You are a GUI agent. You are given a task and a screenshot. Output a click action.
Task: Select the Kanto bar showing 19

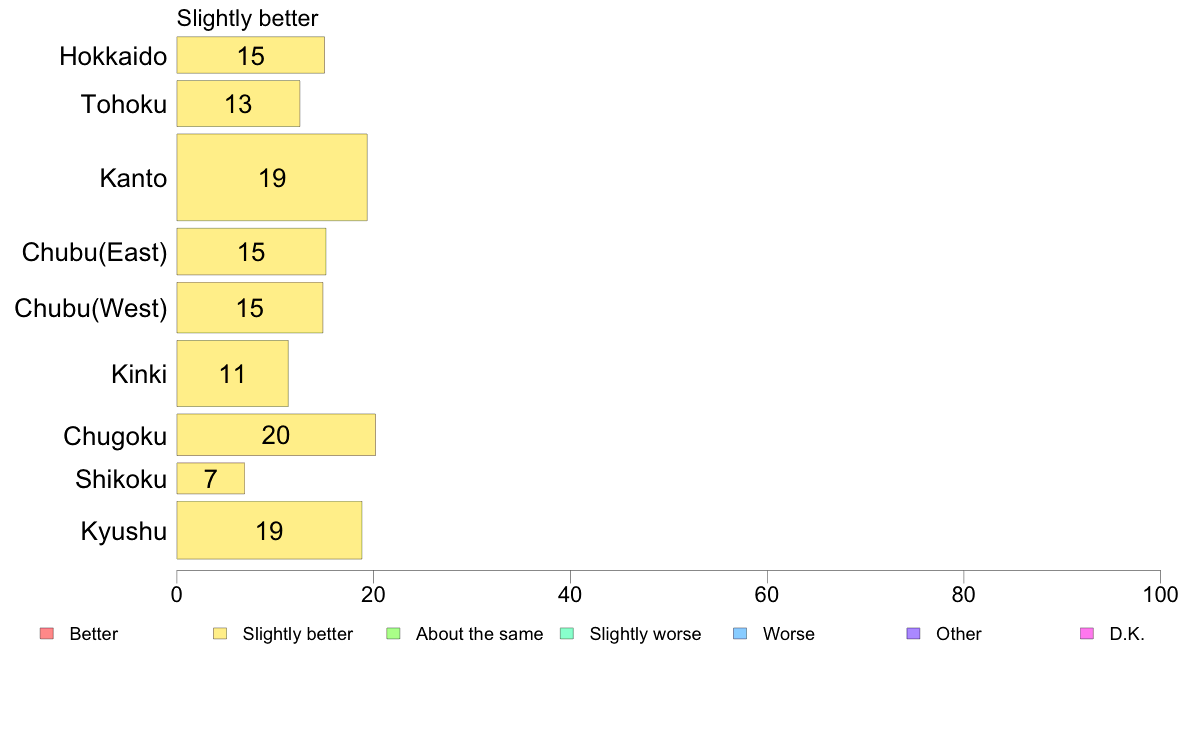[x=272, y=177]
